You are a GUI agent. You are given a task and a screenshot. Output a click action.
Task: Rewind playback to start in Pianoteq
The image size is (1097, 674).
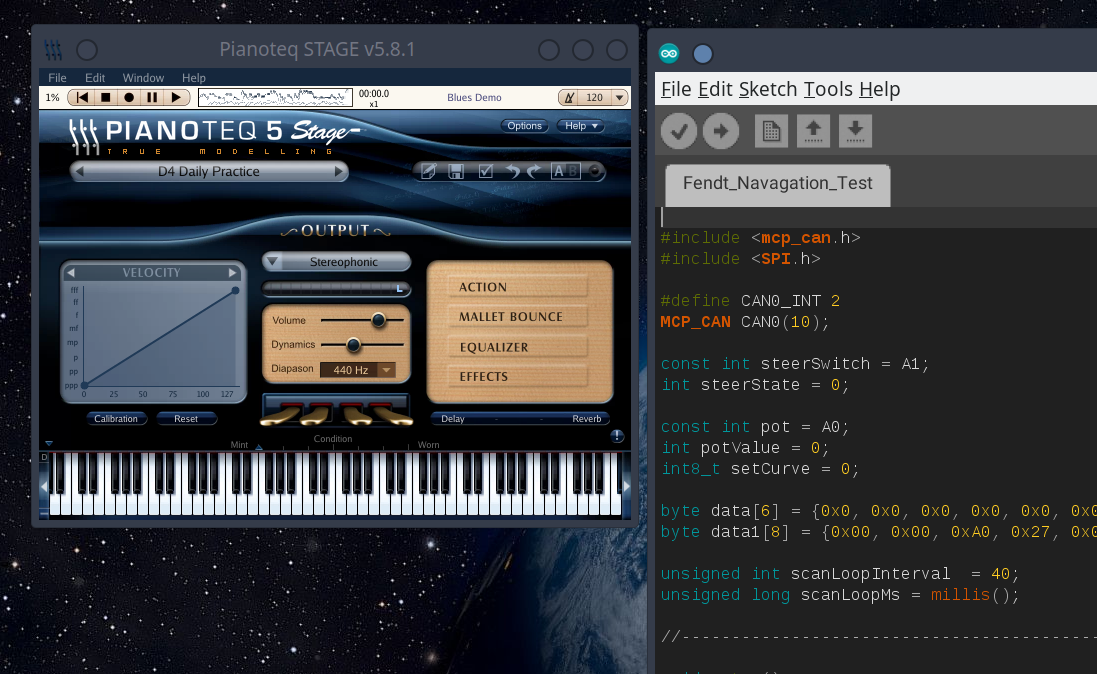point(83,97)
